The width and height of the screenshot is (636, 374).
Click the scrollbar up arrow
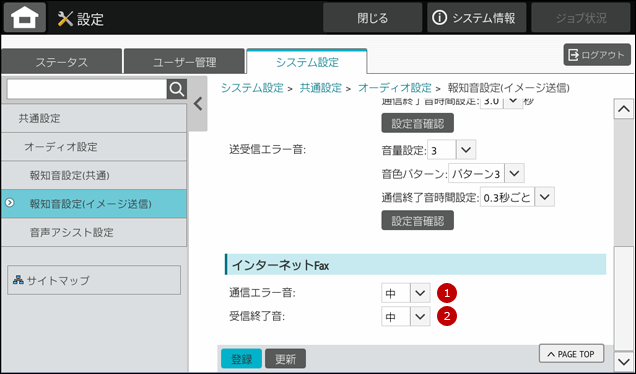pos(623,109)
